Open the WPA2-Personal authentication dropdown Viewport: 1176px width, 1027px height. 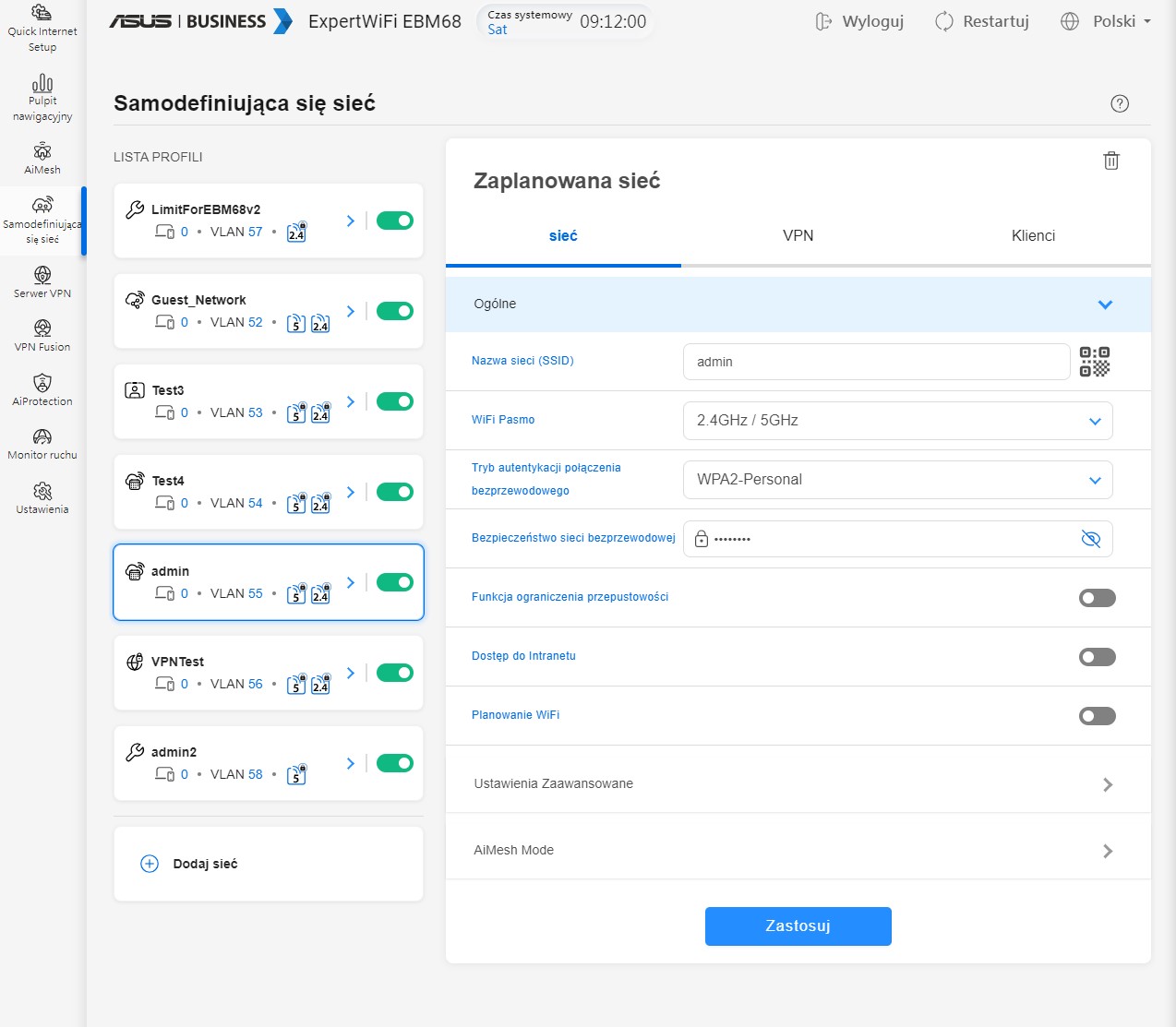897,480
